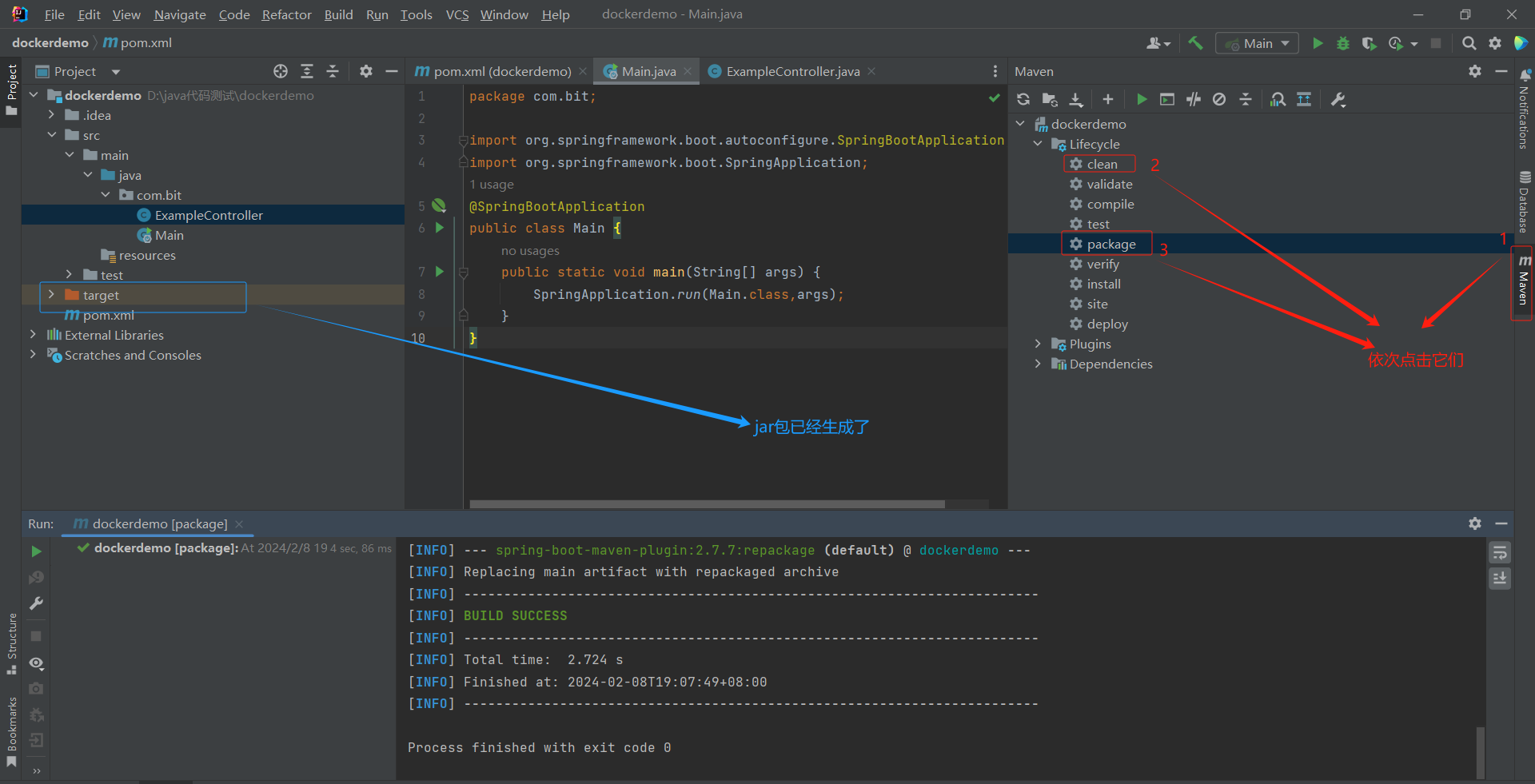Expand Dependencies node in Maven
This screenshot has height=784, width=1535.
pos(1038,364)
